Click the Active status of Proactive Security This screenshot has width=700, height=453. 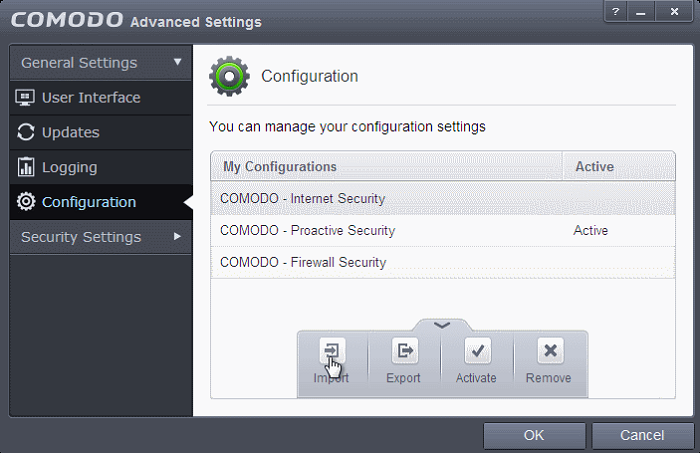591,231
